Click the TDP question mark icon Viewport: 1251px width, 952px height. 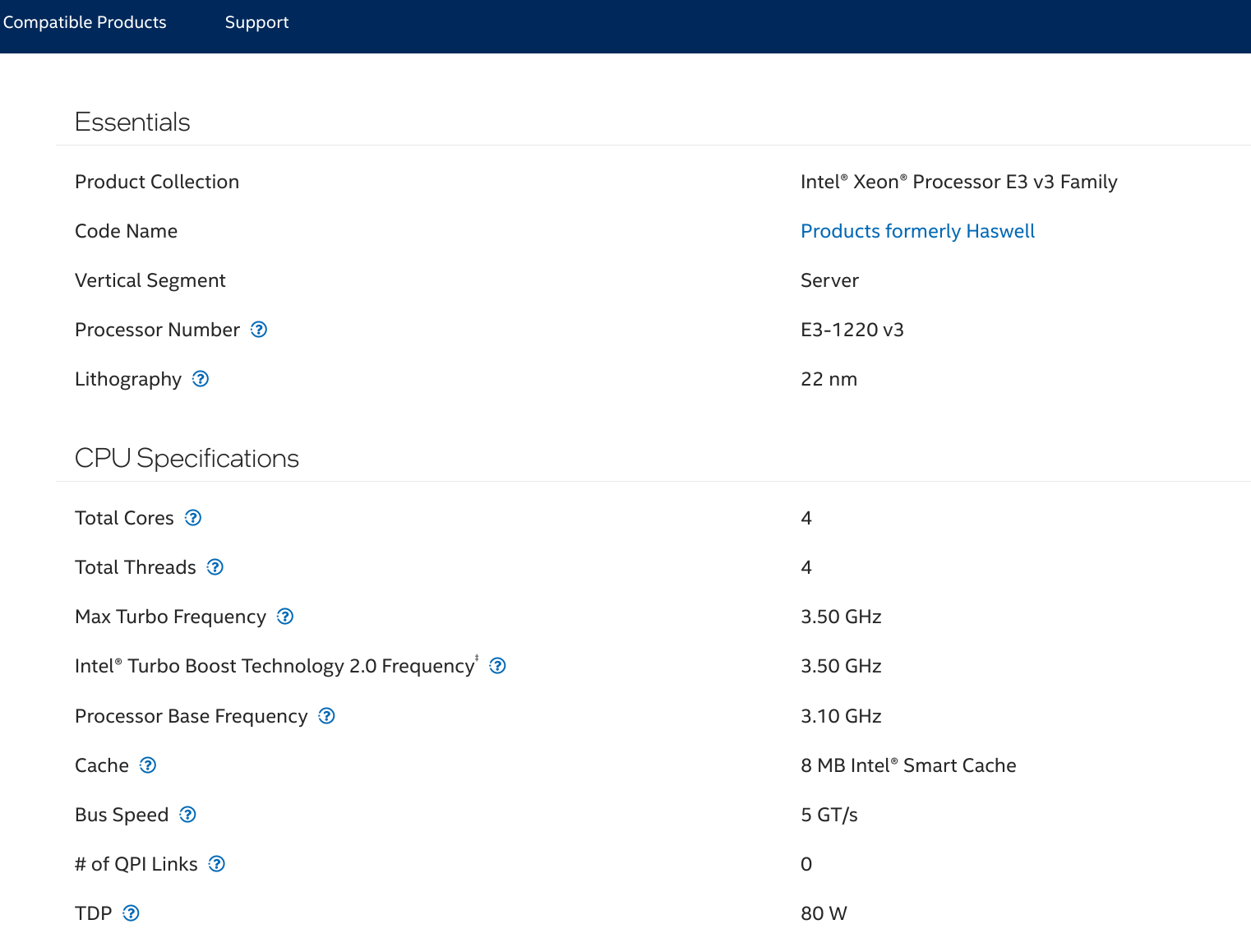[131, 913]
